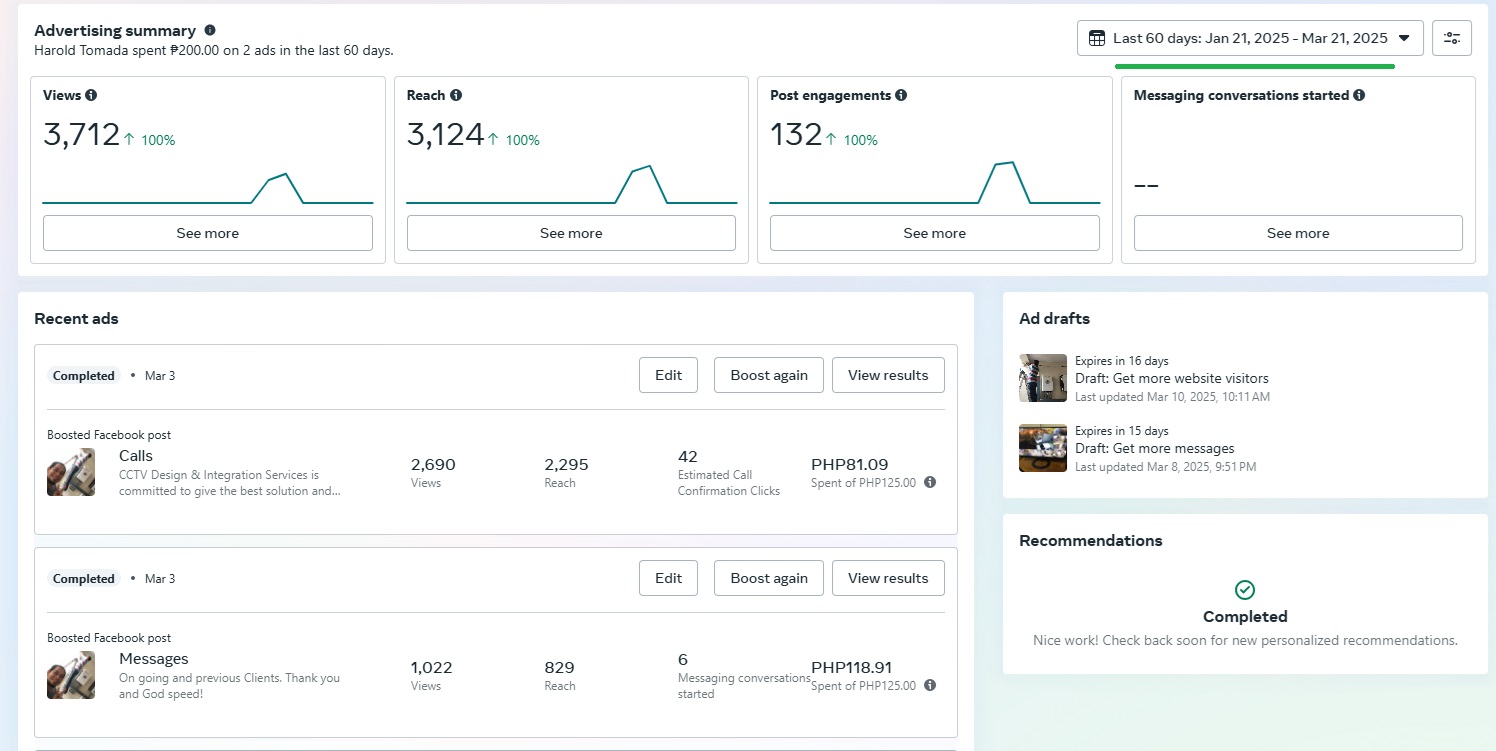Click Expires in 16 days text
Viewport: 1496px width, 751px height.
click(1122, 361)
